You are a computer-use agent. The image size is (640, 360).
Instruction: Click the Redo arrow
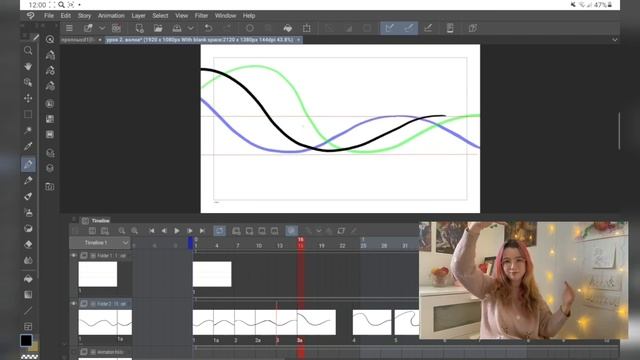[227, 28]
